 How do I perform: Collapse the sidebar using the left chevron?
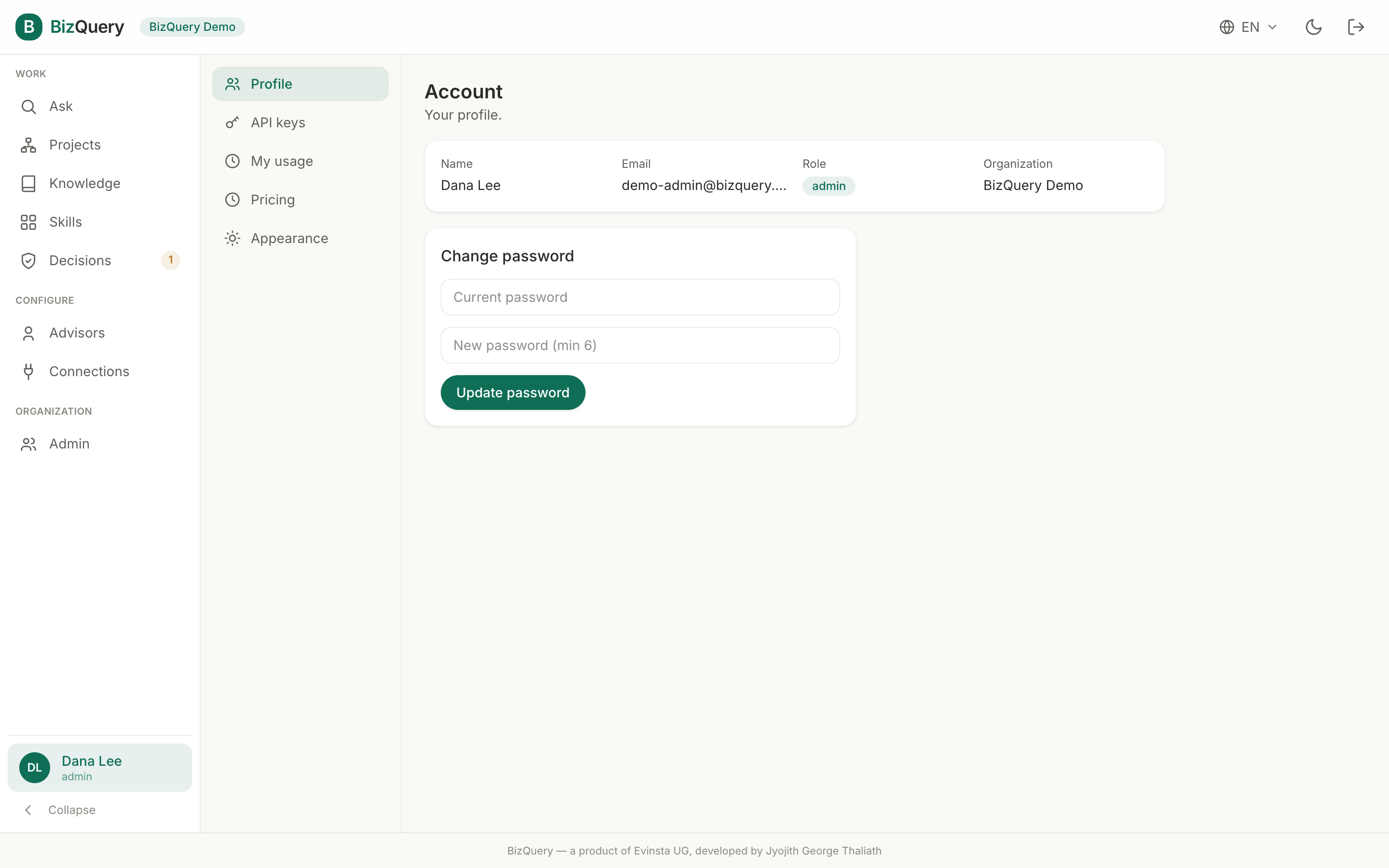(x=28, y=810)
